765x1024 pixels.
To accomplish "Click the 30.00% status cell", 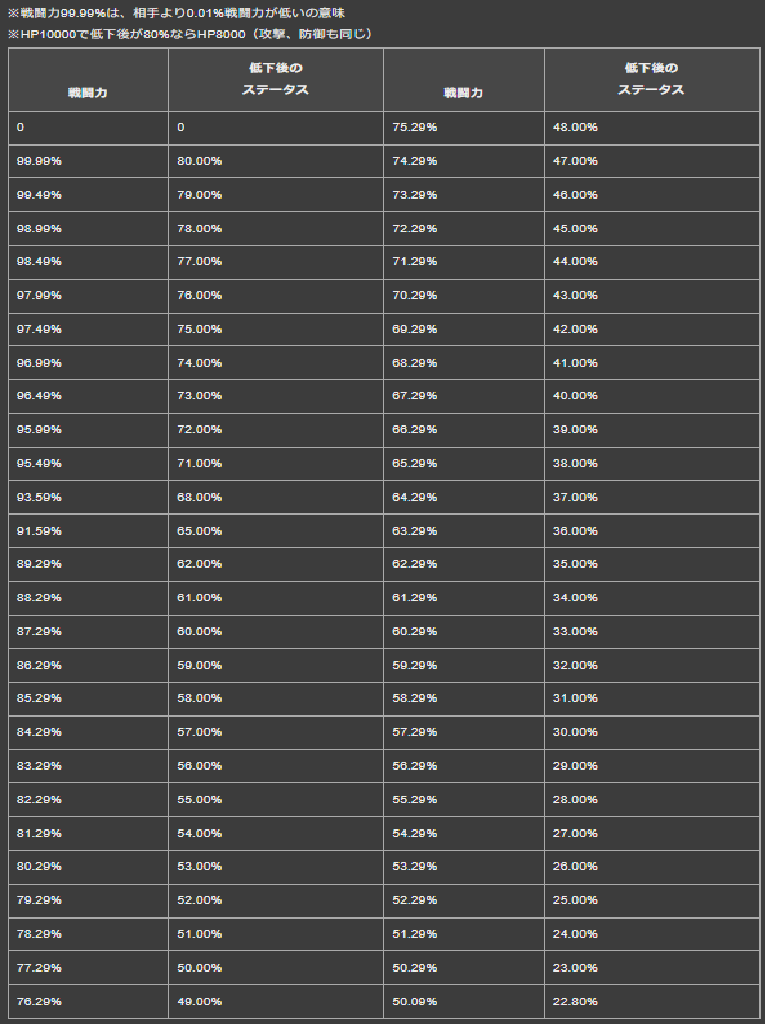I will (x=575, y=732).
